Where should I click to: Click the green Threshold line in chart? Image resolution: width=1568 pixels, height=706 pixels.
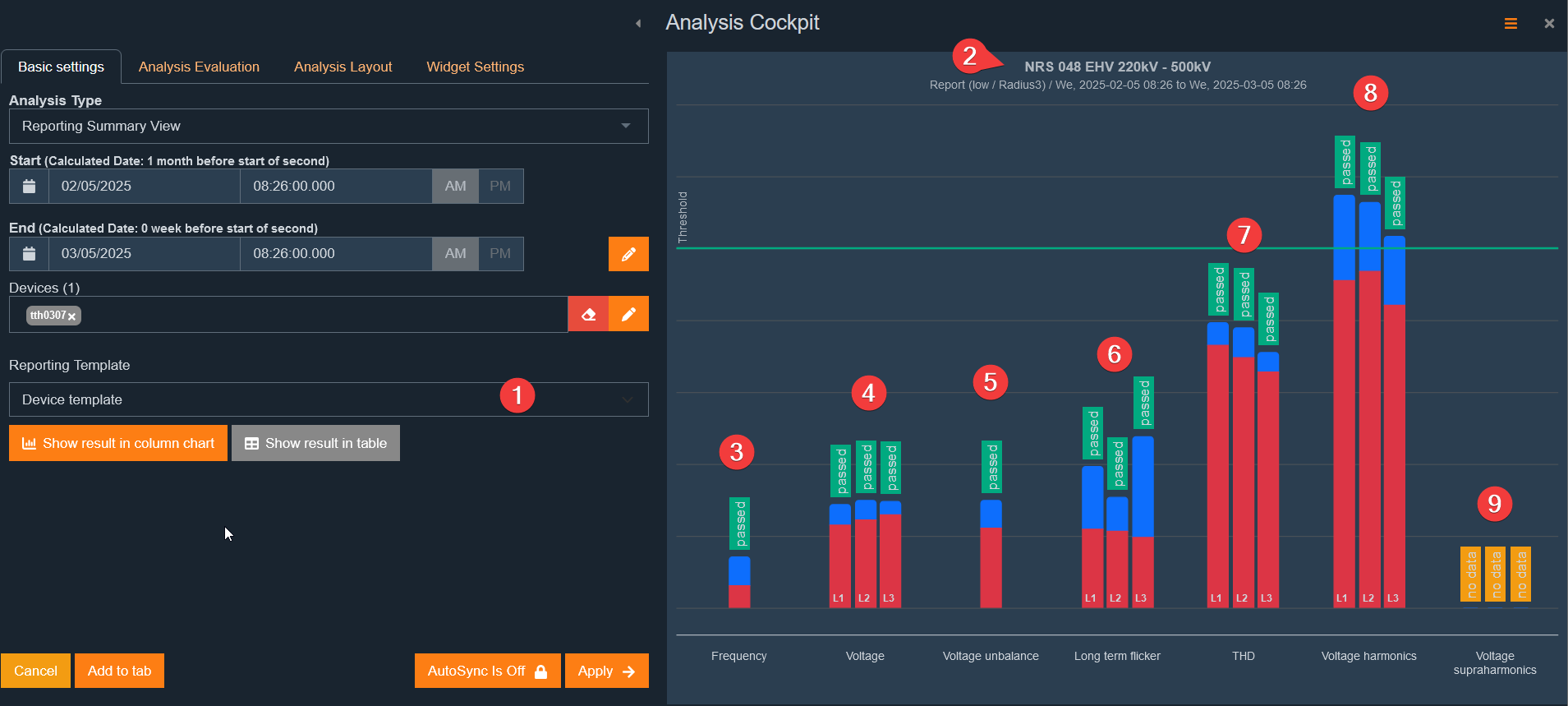(986, 247)
